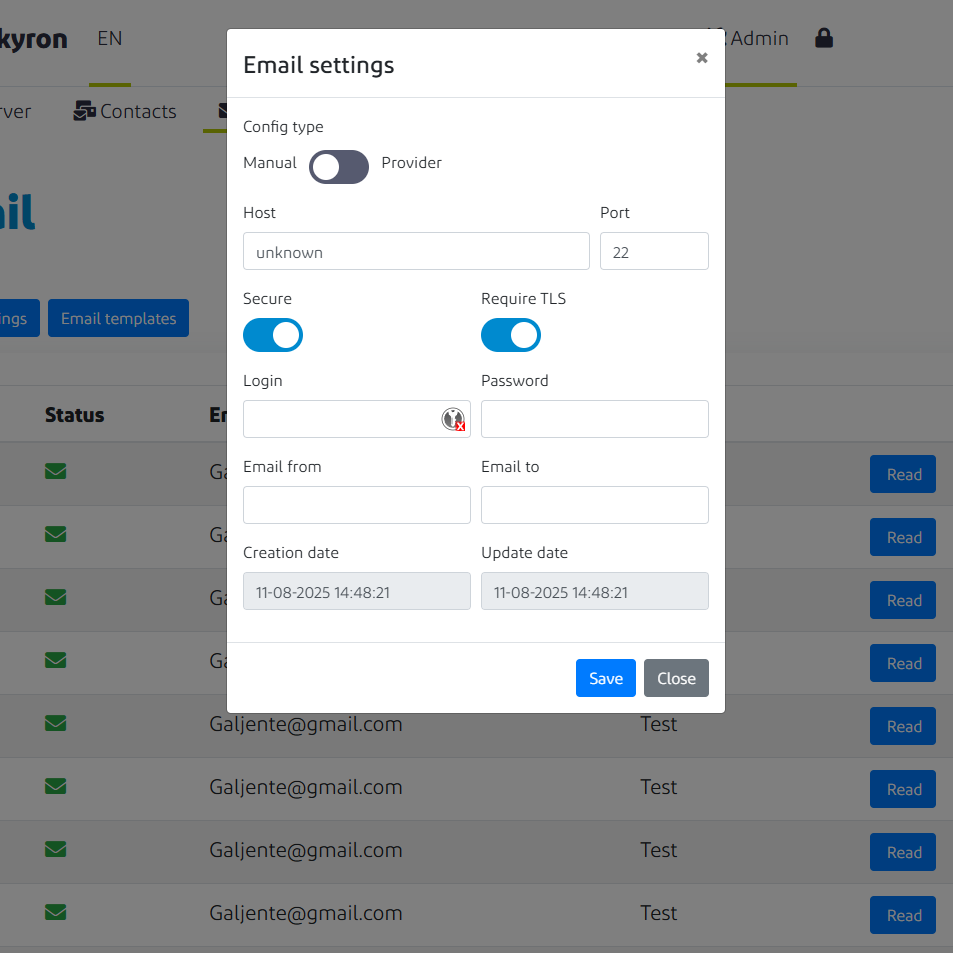
Task: Click inside the Email from field
Action: [x=356, y=505]
